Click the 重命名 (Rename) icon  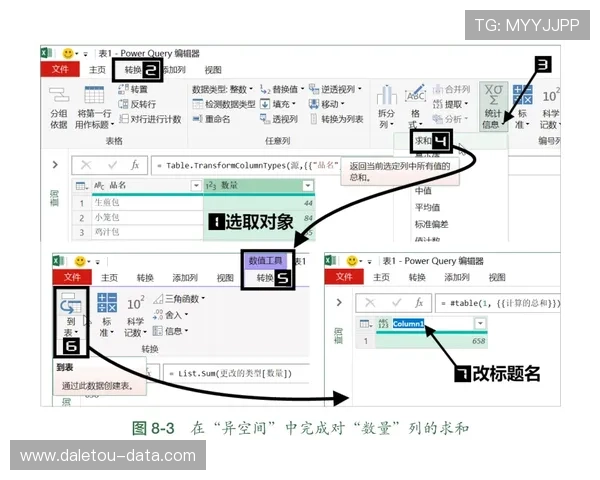(x=197, y=119)
